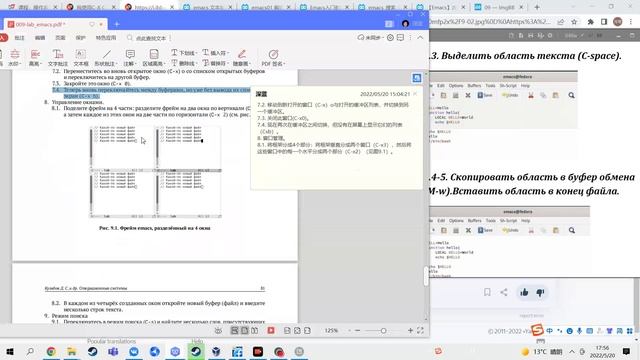Adjust the PDF zoom slider handle
Image resolution: width=640 pixels, height=360 pixels.
coord(383,331)
